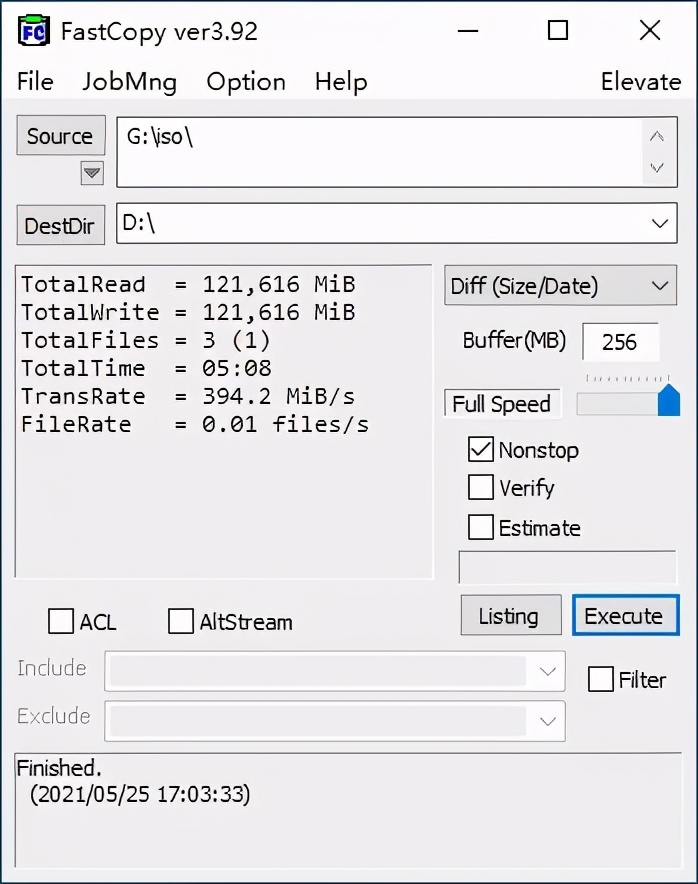
Task: Uncheck the Nonstop checkbox
Action: 481,450
